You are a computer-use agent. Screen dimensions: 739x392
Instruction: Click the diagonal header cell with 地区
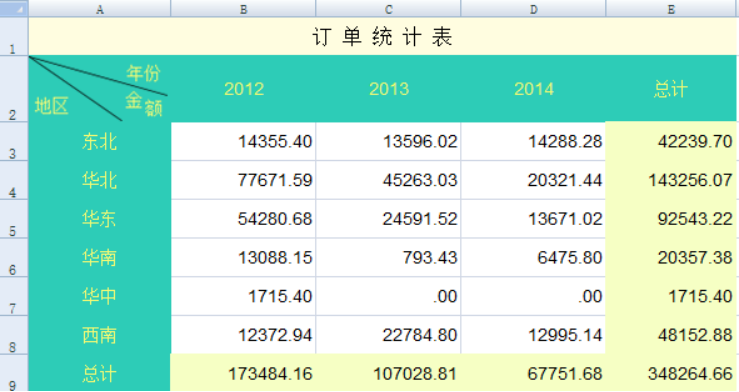click(99, 89)
